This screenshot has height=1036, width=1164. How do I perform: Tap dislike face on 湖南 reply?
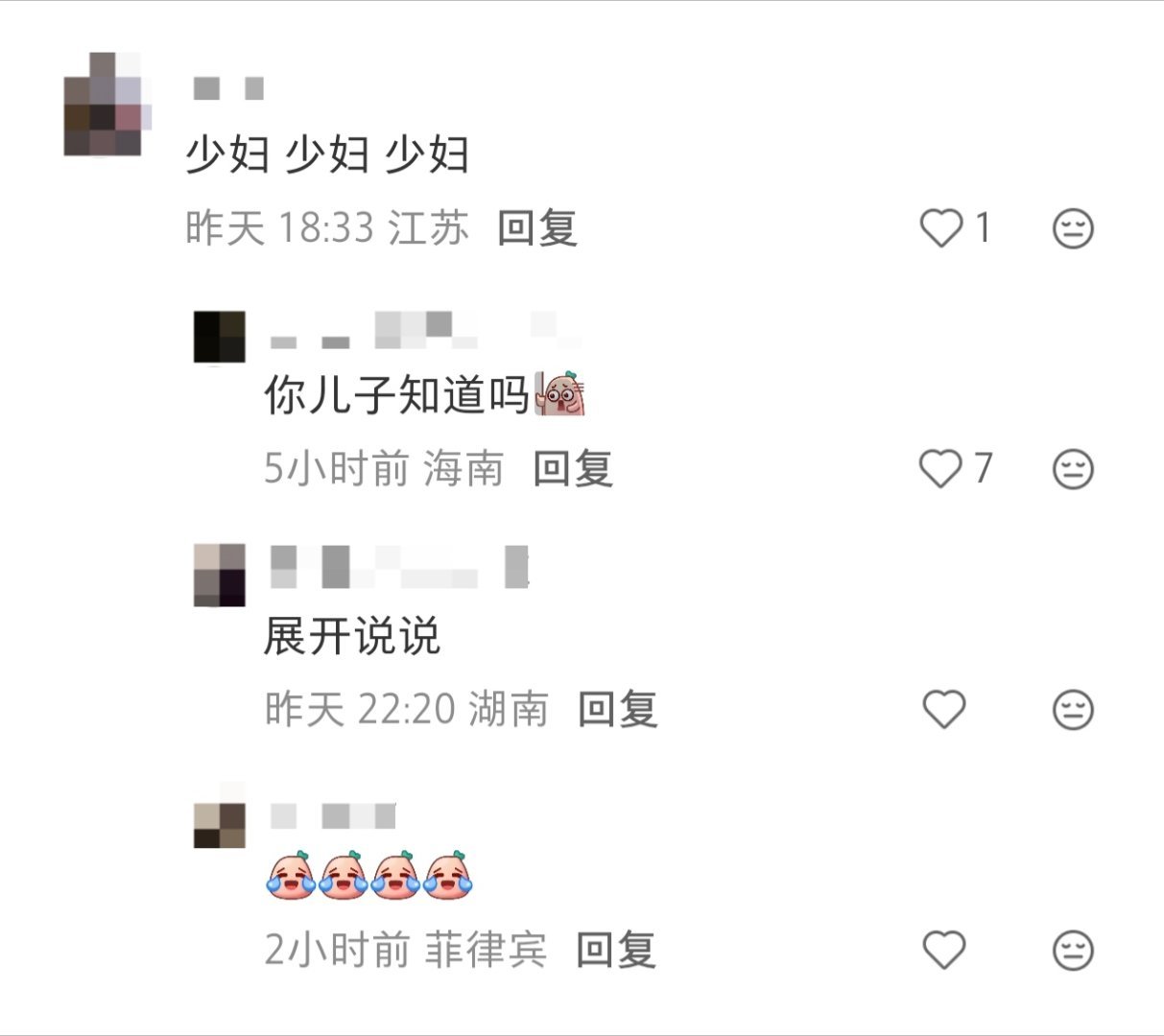pos(1073,710)
